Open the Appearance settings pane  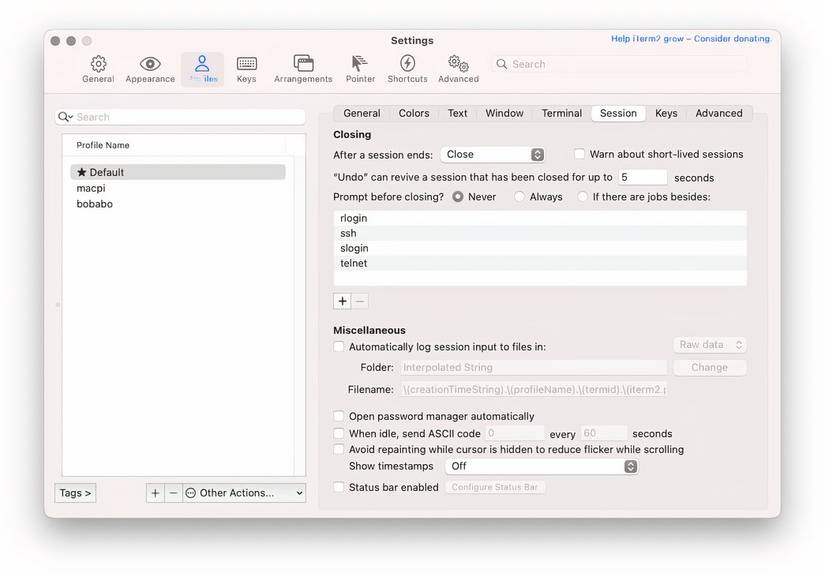pos(149,68)
